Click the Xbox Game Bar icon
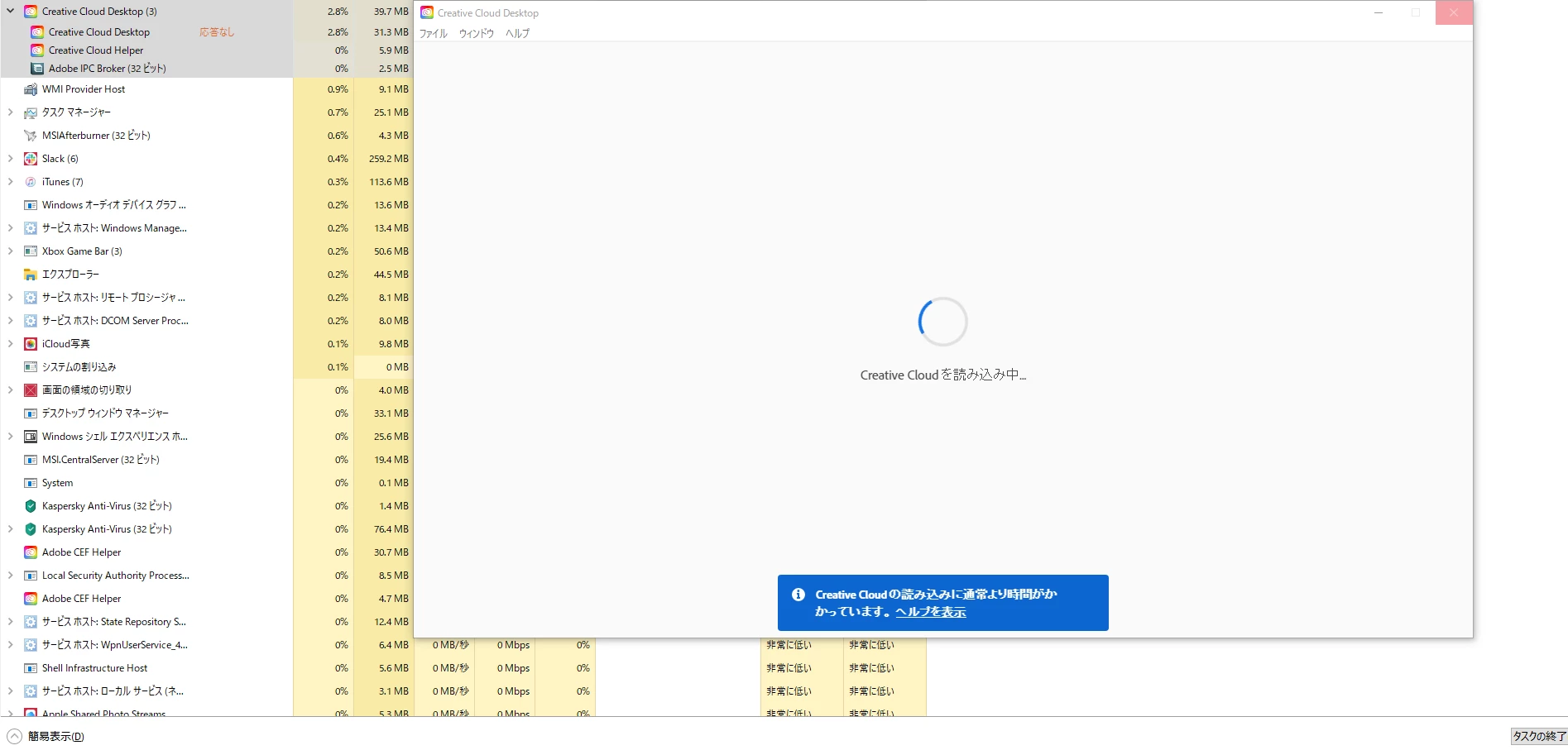Screen dimensions: 1568x755 pos(31,251)
